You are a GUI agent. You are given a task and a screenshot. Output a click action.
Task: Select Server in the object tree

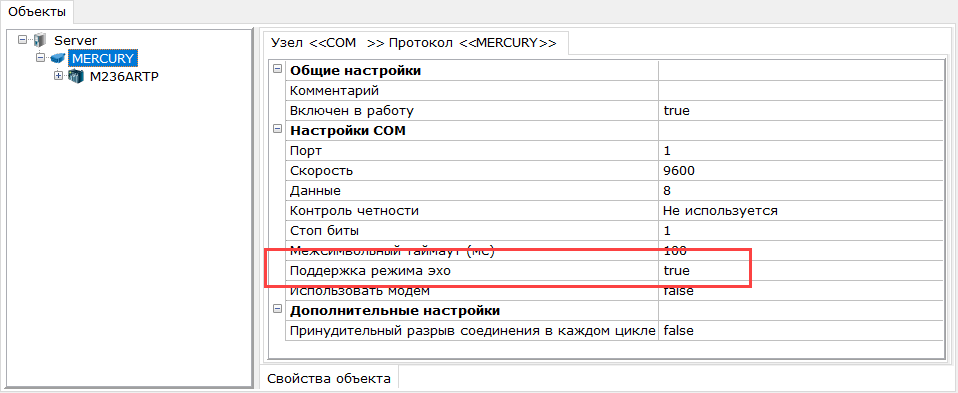(76, 40)
